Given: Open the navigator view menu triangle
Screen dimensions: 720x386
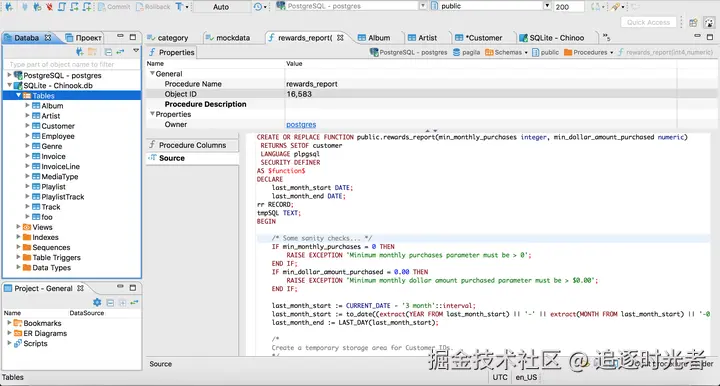Looking at the screenshot, I should tap(136, 50).
